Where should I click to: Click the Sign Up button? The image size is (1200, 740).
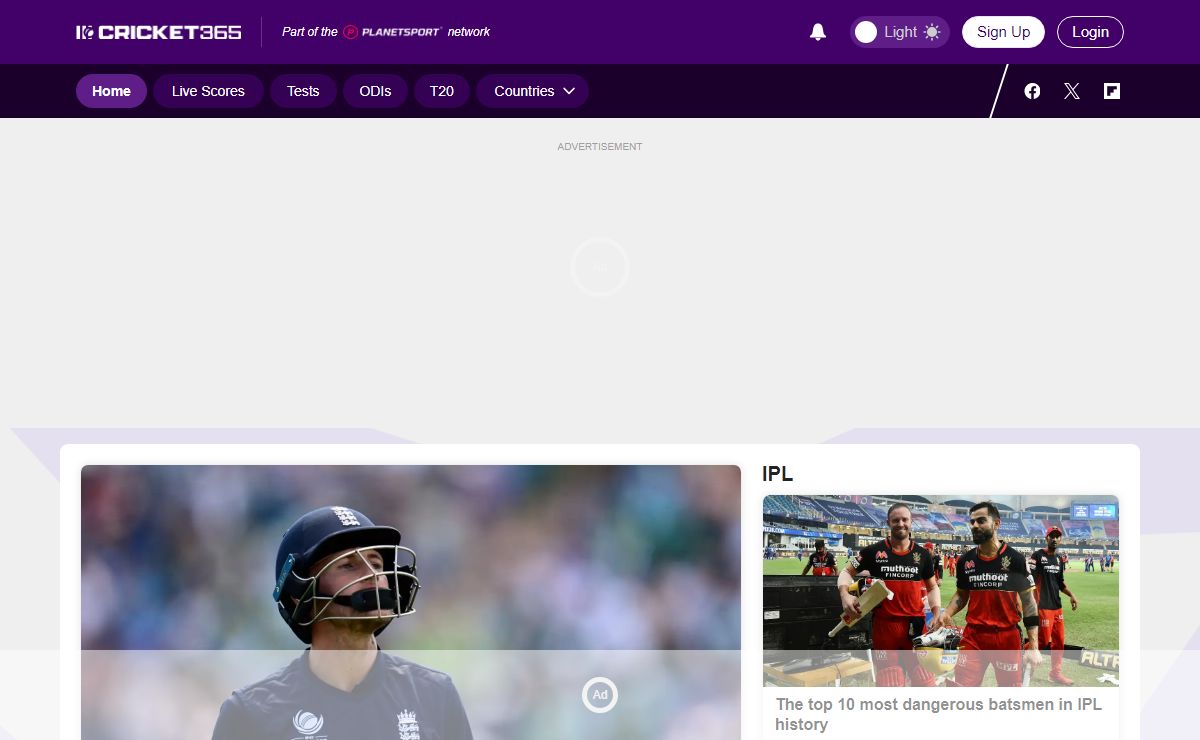pyautogui.click(x=1003, y=32)
